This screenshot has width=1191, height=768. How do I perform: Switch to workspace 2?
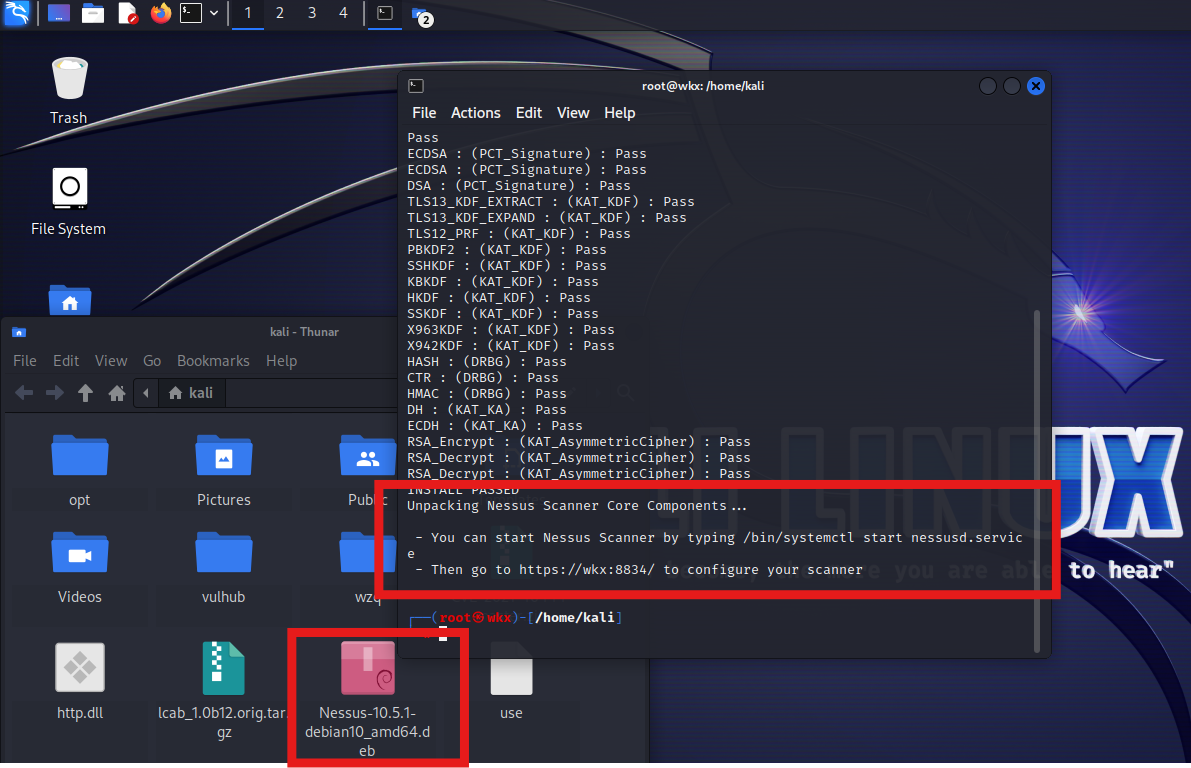coord(280,13)
